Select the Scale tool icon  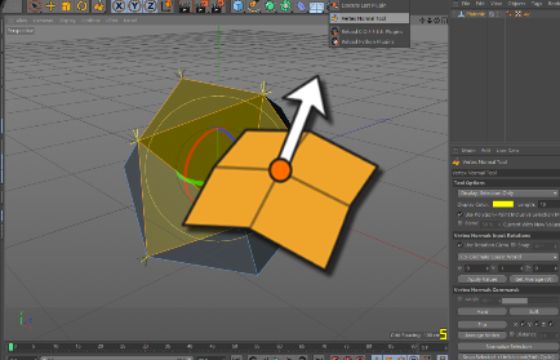(x=66, y=6)
